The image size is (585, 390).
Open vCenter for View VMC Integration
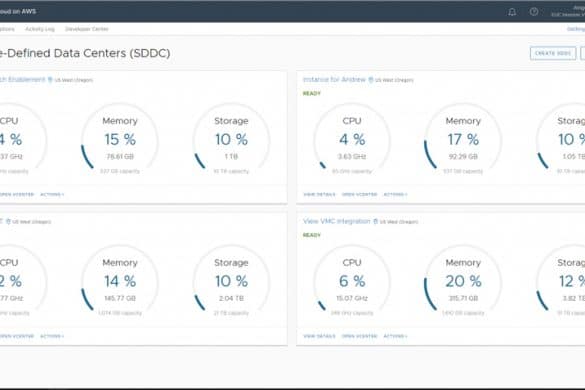click(360, 336)
